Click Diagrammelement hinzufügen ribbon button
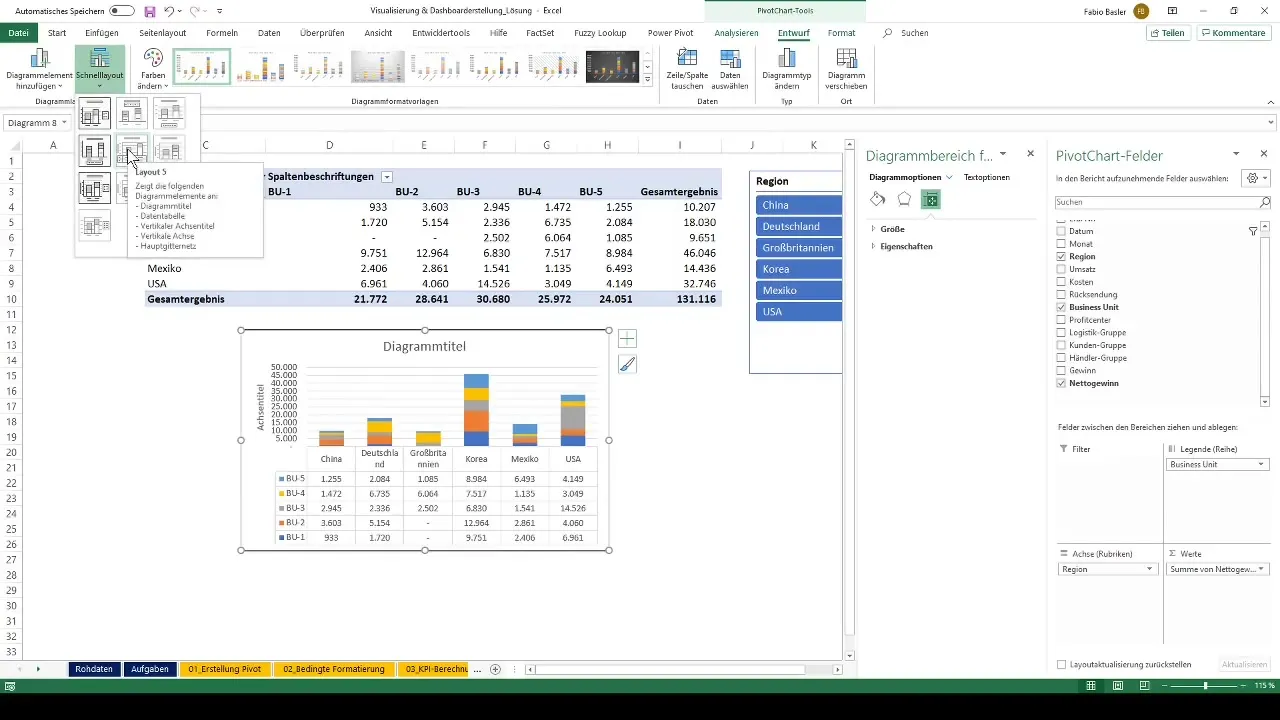This screenshot has height=720, width=1280. 40,68
